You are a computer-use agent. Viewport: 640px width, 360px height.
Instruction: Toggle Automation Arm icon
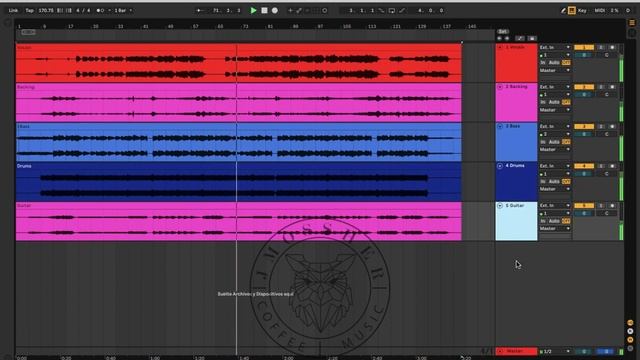299,11
